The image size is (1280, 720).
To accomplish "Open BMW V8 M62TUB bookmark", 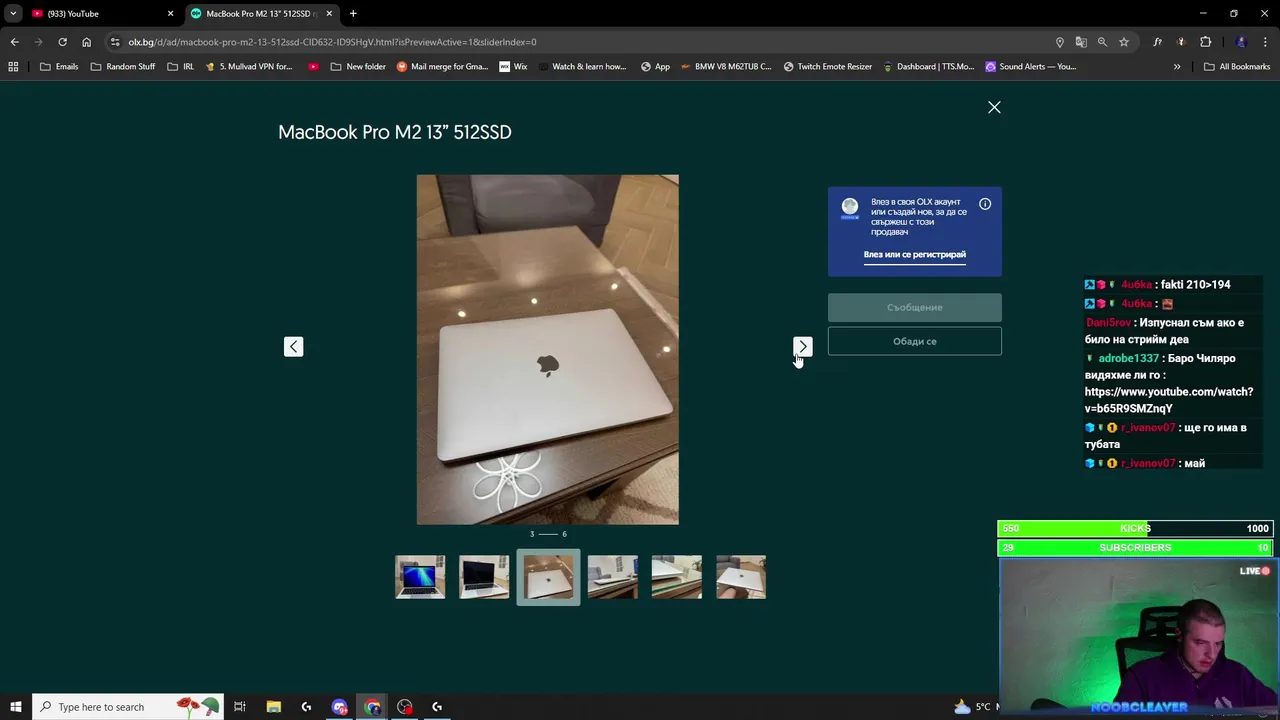I will point(725,67).
